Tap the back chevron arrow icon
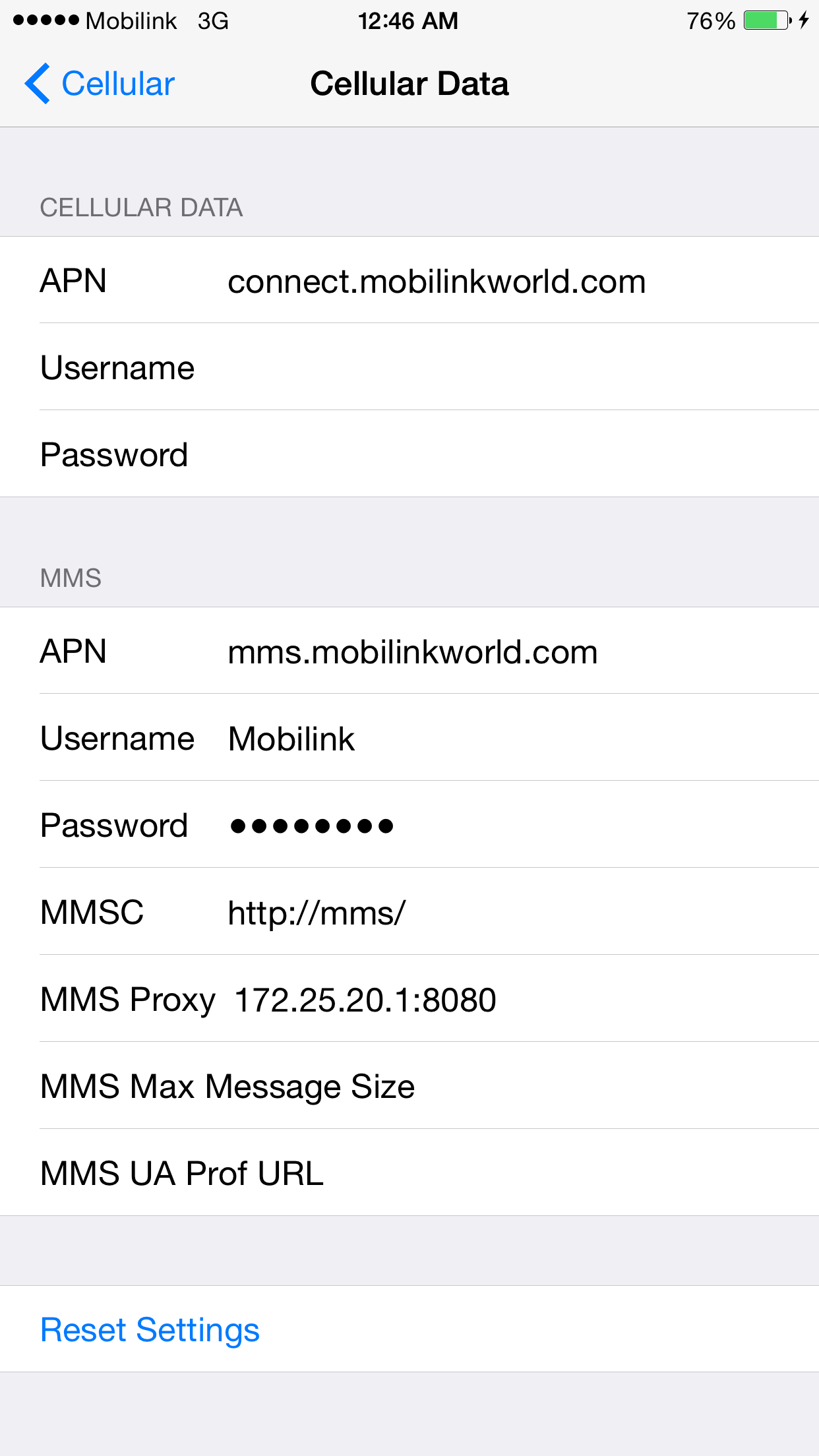Screen dimensions: 819x1456 tap(38, 84)
